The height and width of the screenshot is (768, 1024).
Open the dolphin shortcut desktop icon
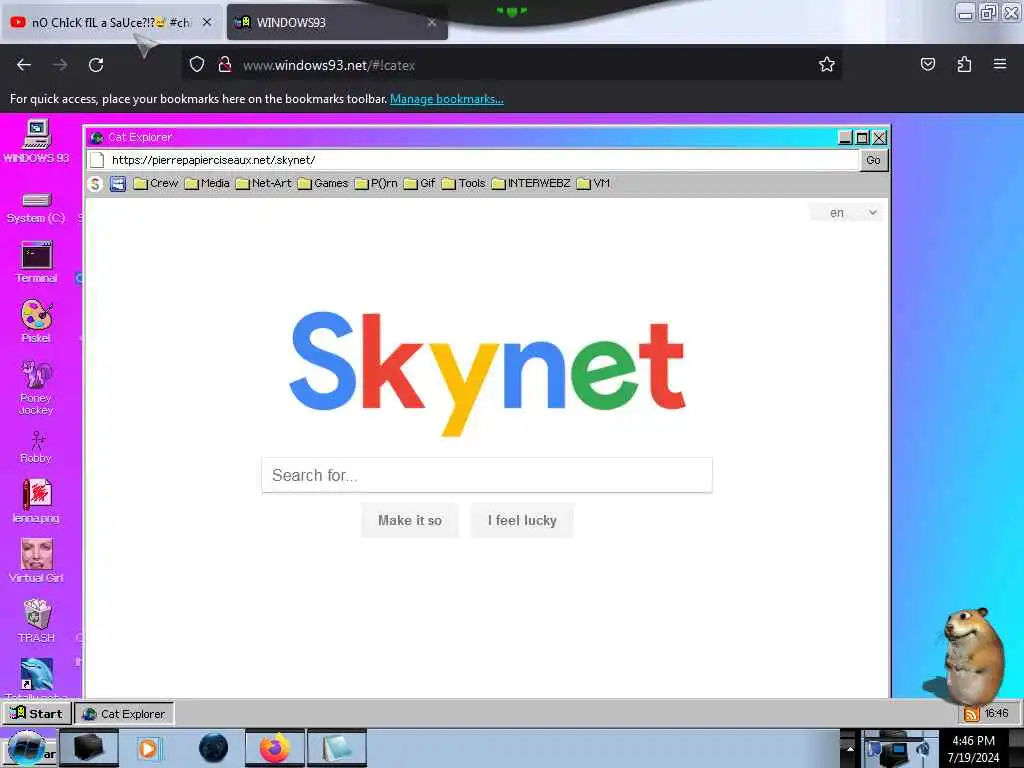pos(36,674)
